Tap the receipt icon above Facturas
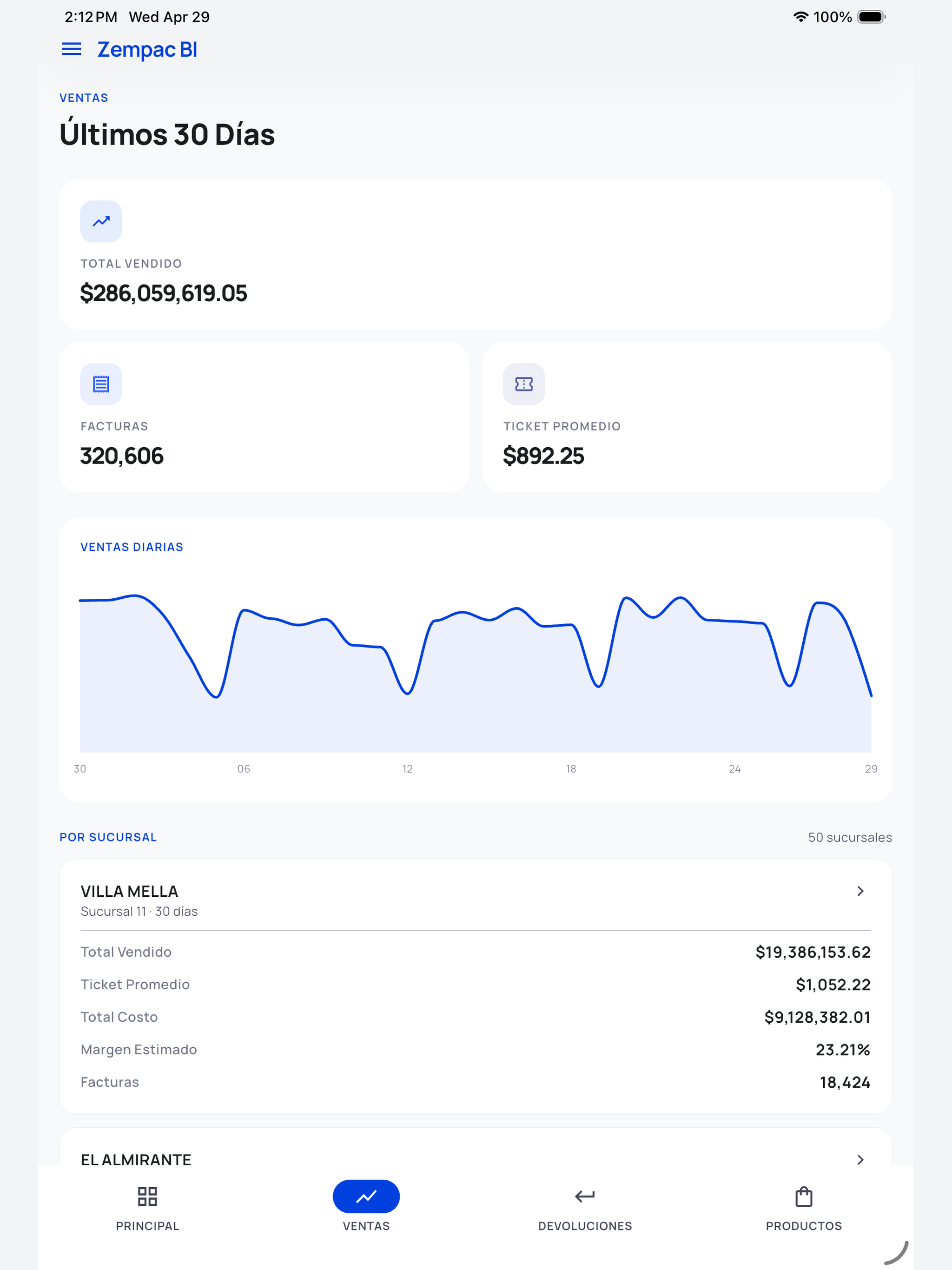The height and width of the screenshot is (1270, 952). coord(101,384)
